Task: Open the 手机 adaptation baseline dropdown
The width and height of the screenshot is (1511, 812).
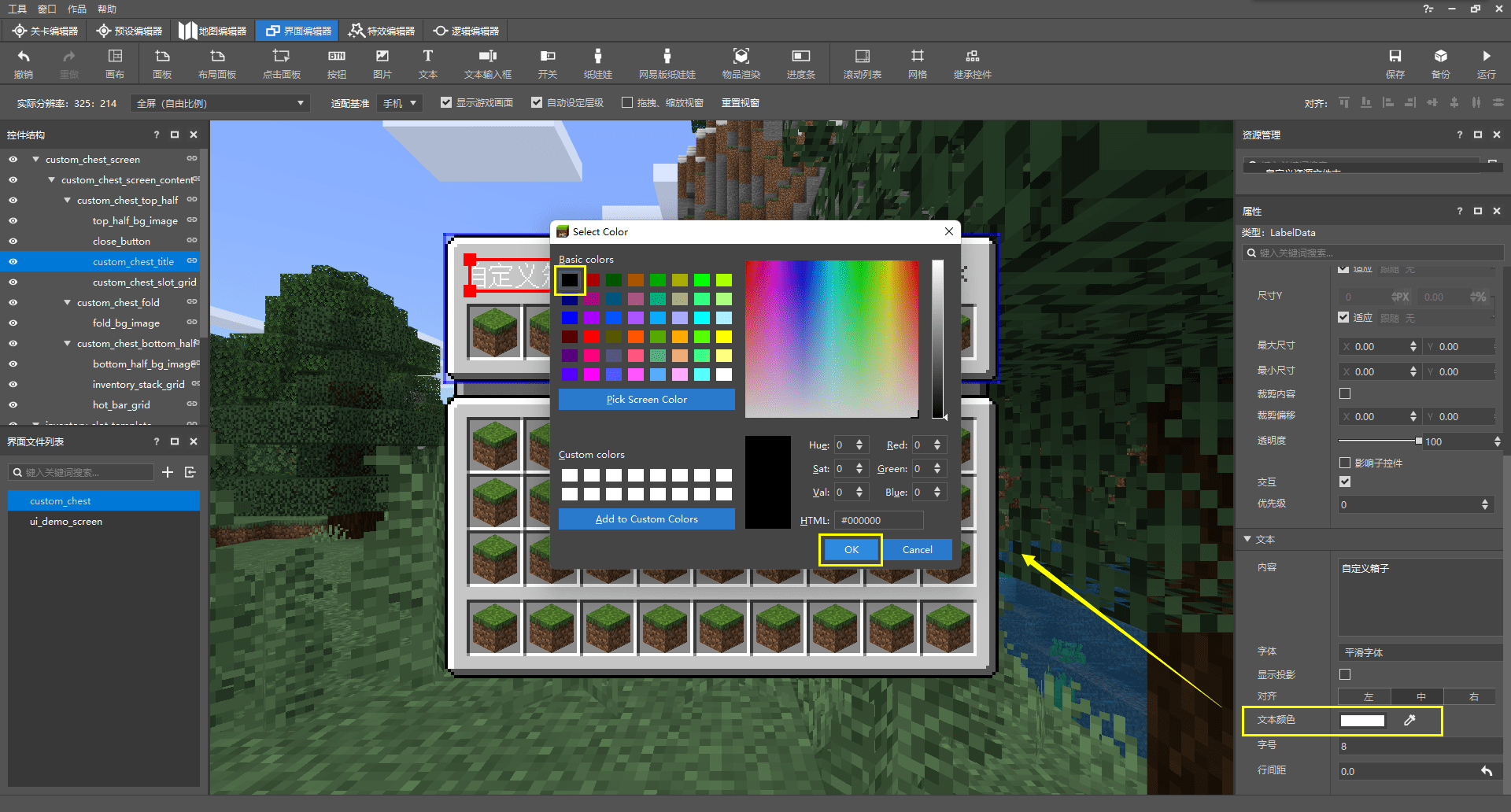Action: click(400, 103)
